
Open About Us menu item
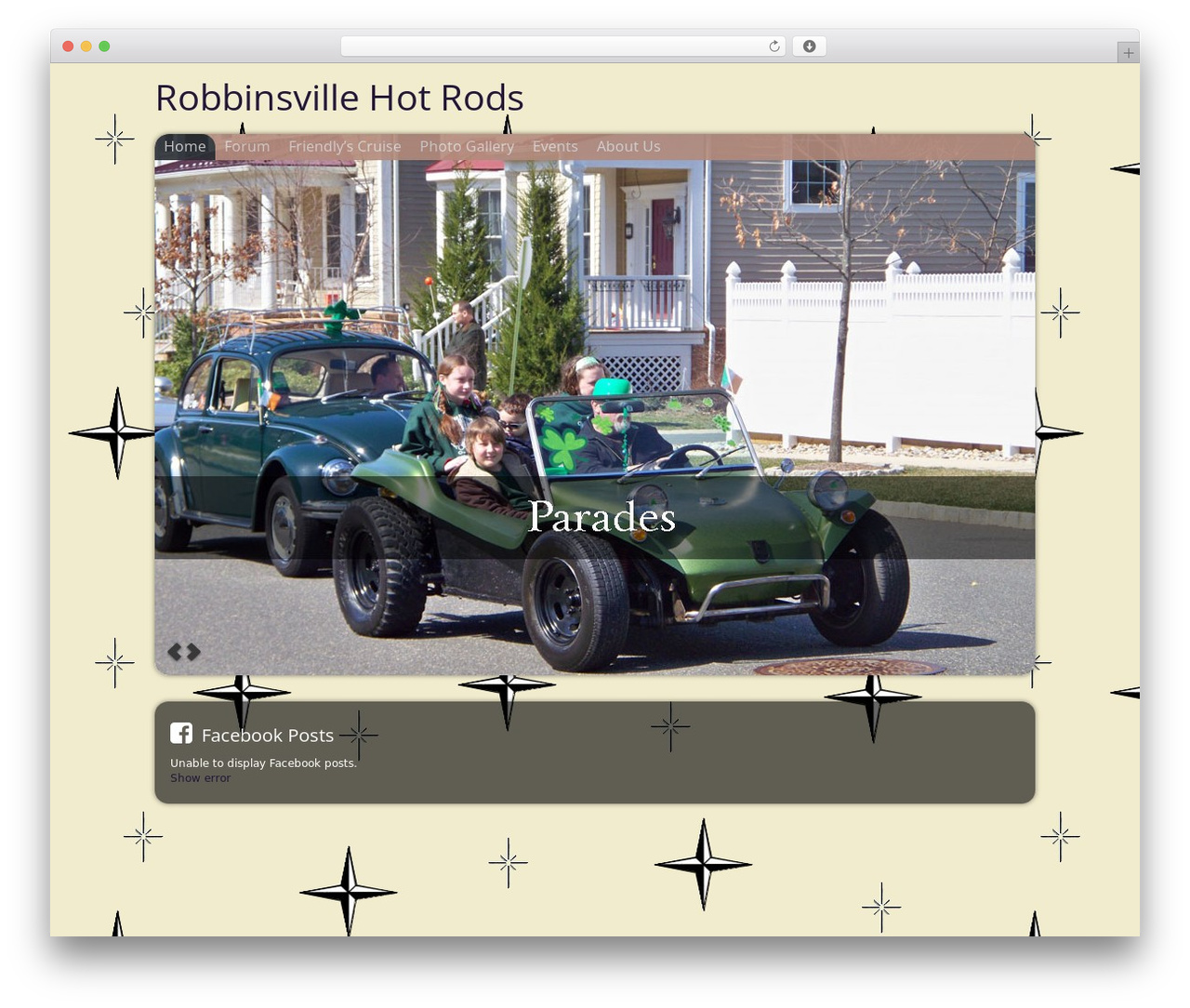tap(628, 146)
